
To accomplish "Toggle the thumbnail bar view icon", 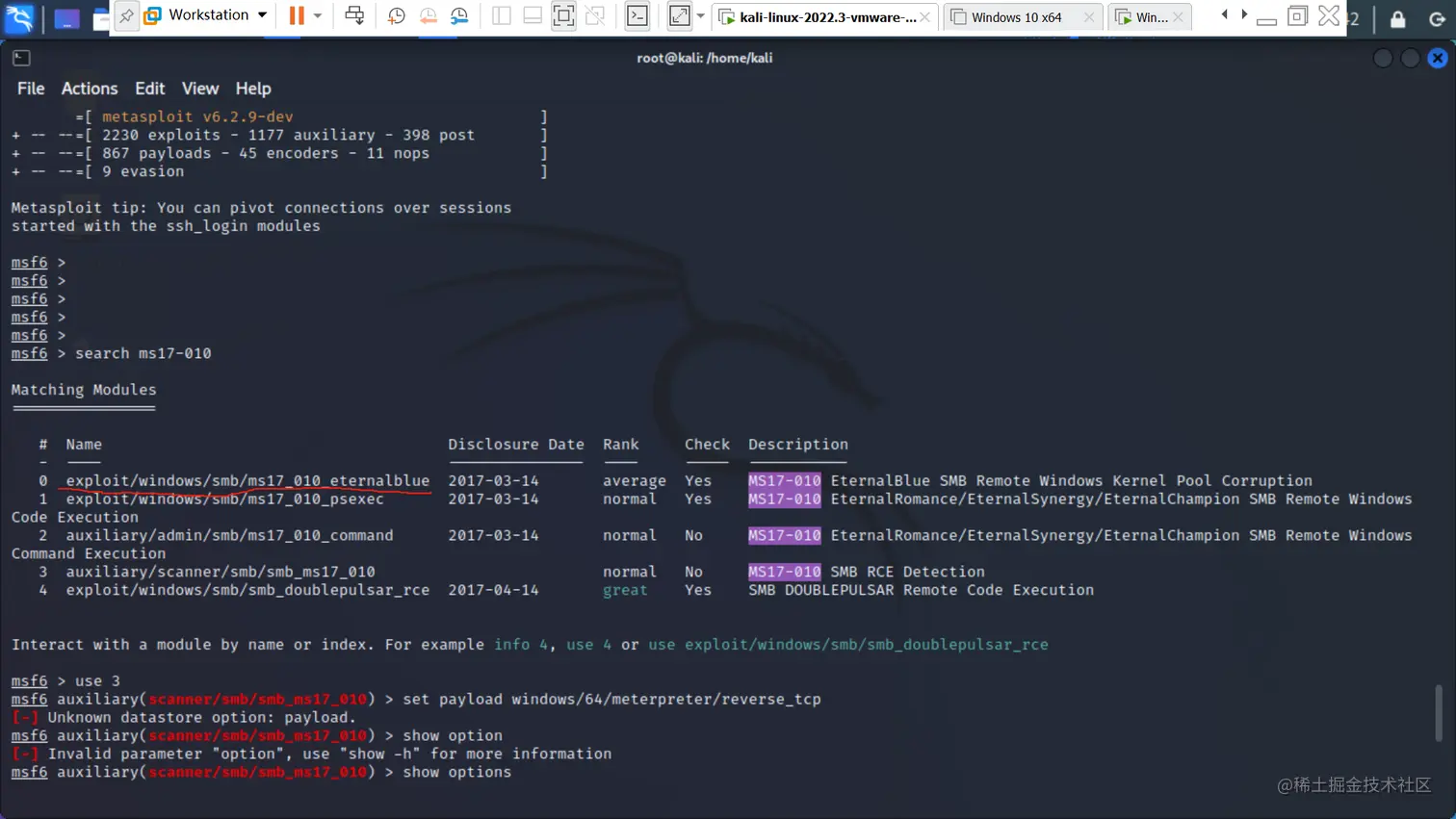I will (x=533, y=15).
